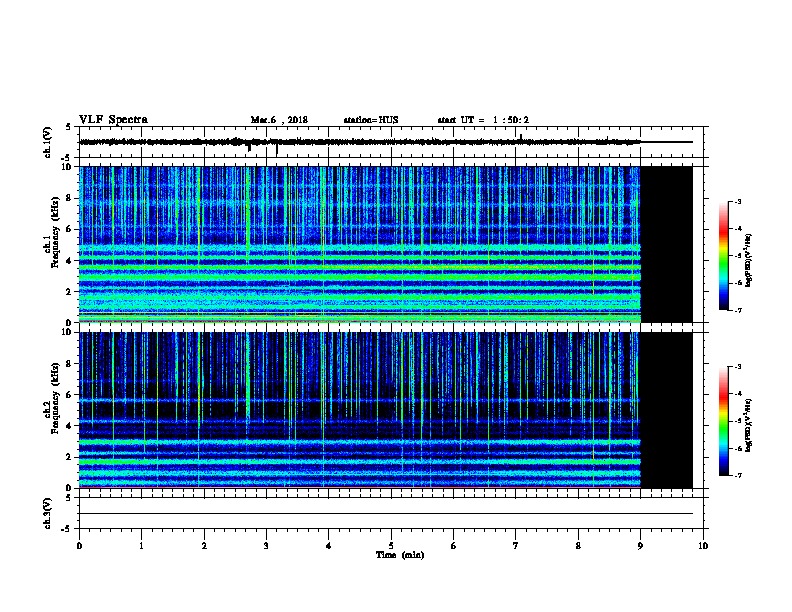
Task: Click the "3" tick on the time axis
Action: [x=266, y=546]
